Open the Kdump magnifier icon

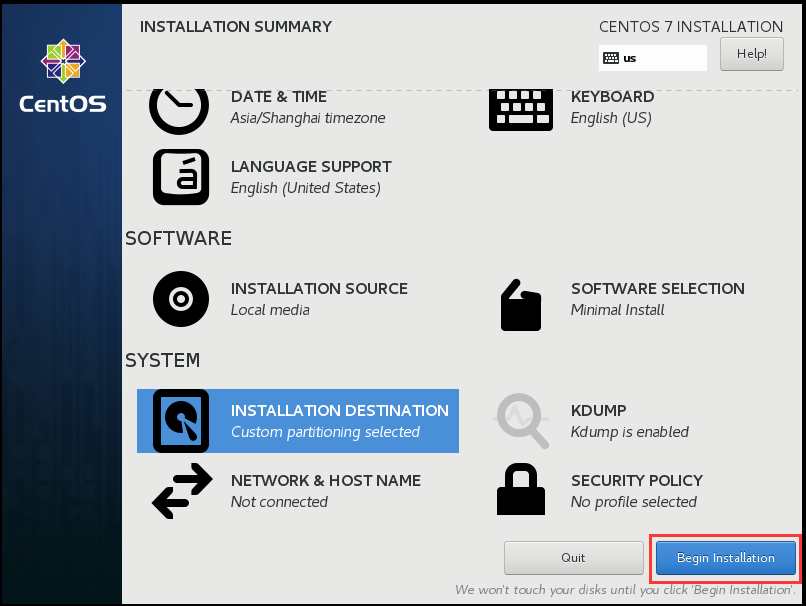click(521, 421)
